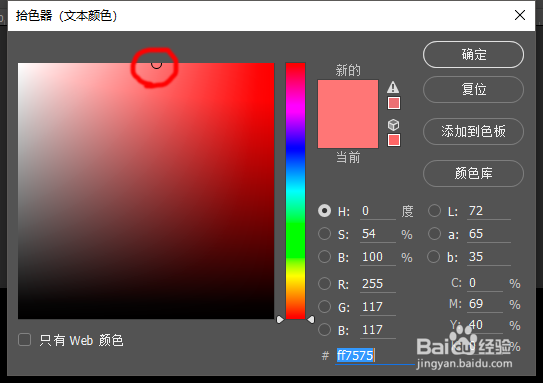Click the vertical hue spectrum slider
Screen dimensions: 543x383
[295, 191]
